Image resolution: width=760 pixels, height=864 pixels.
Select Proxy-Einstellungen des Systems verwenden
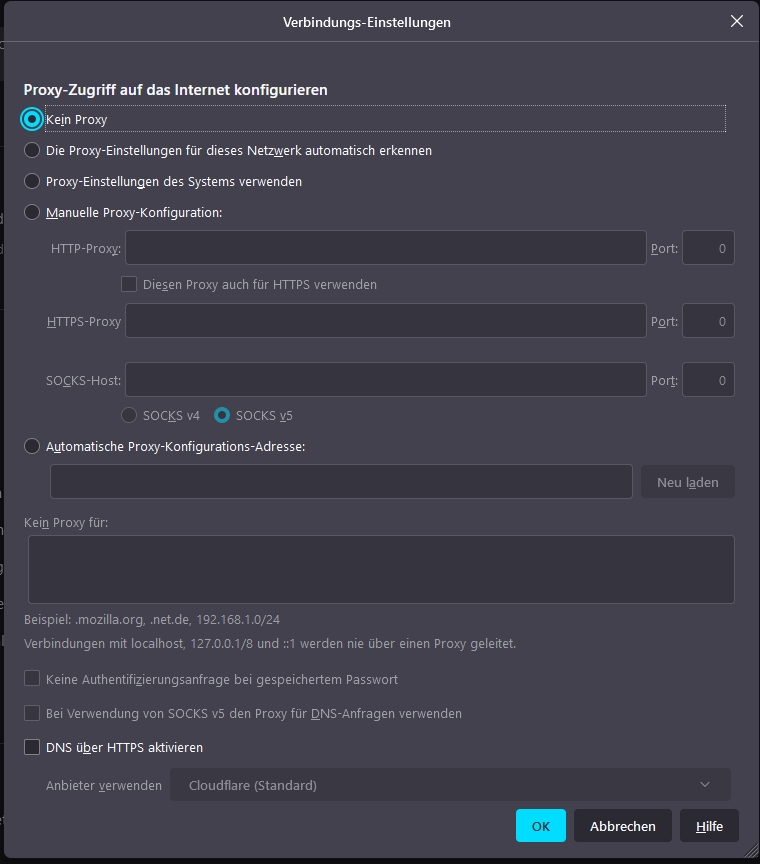pos(33,181)
